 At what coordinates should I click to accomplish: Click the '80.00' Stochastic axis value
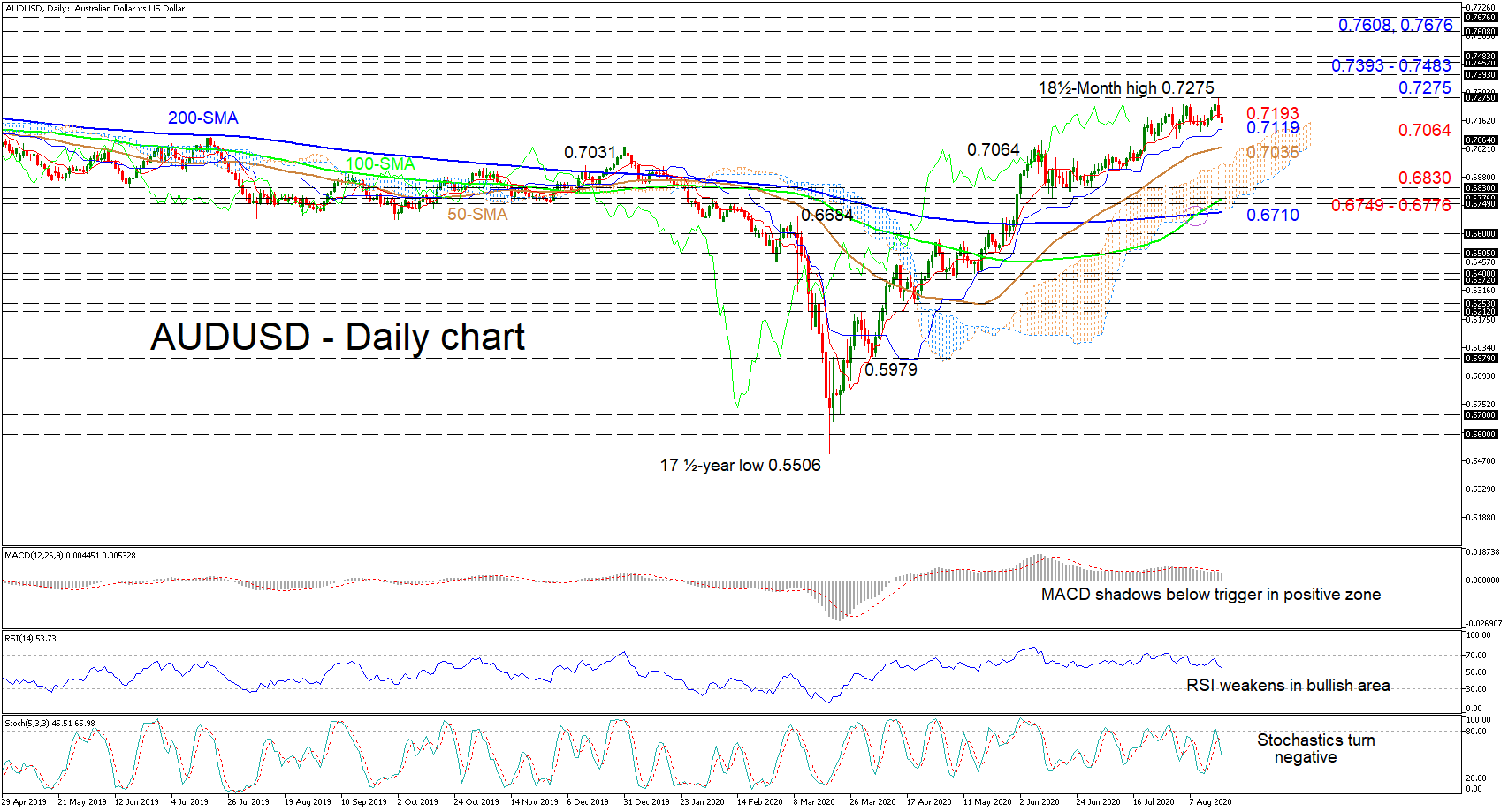[1477, 732]
